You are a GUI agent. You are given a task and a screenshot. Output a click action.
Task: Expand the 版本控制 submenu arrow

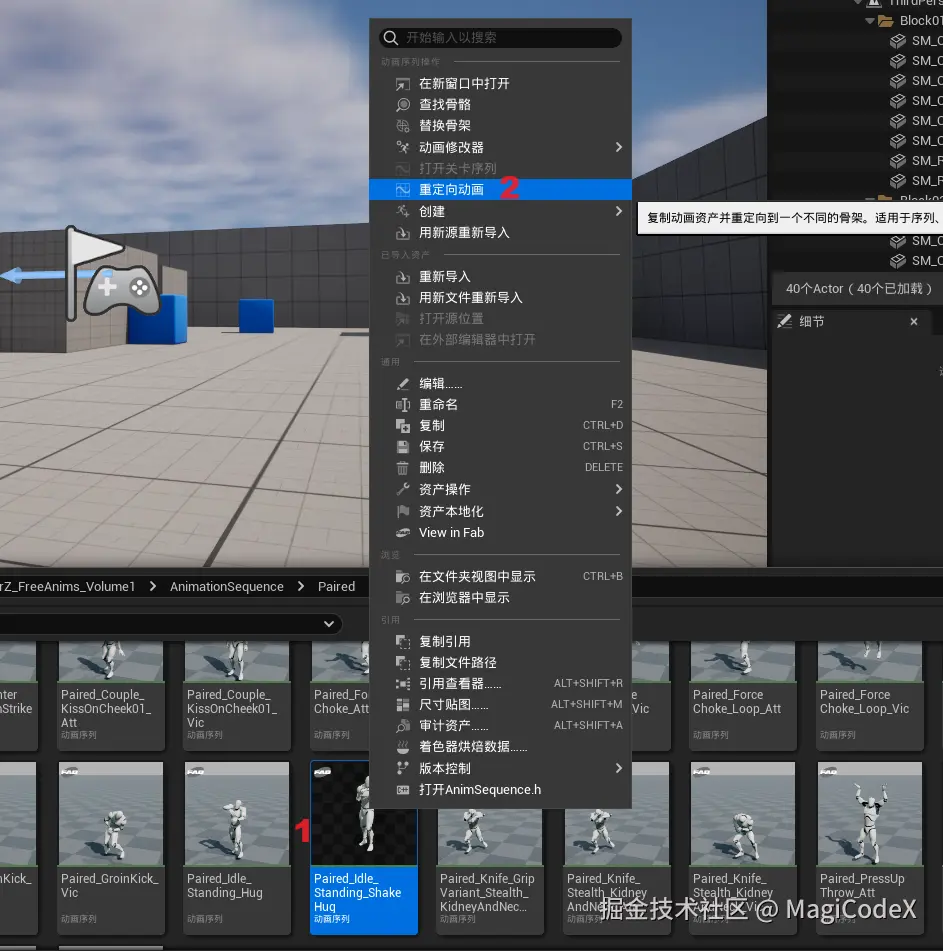[619, 768]
